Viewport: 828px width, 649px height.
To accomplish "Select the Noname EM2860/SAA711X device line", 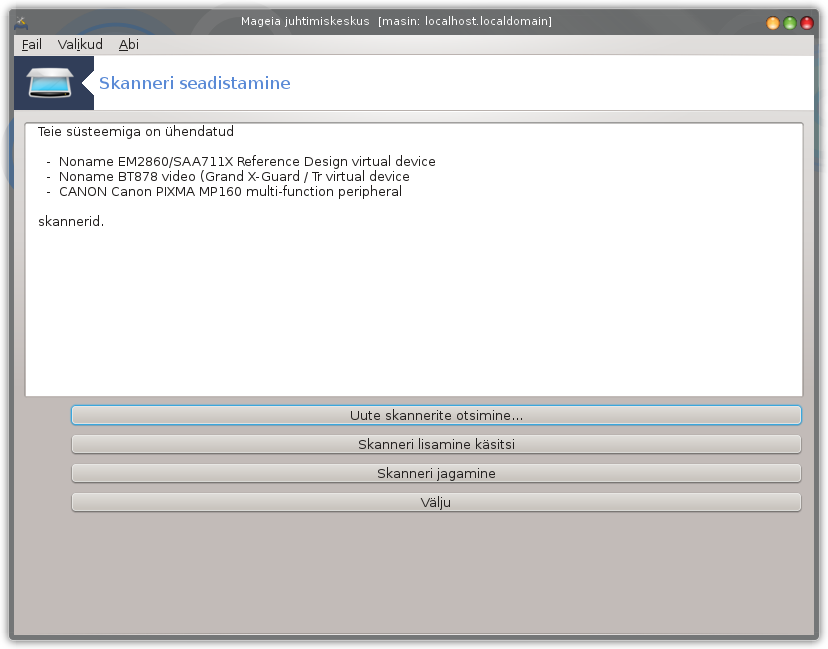I will 247,162.
